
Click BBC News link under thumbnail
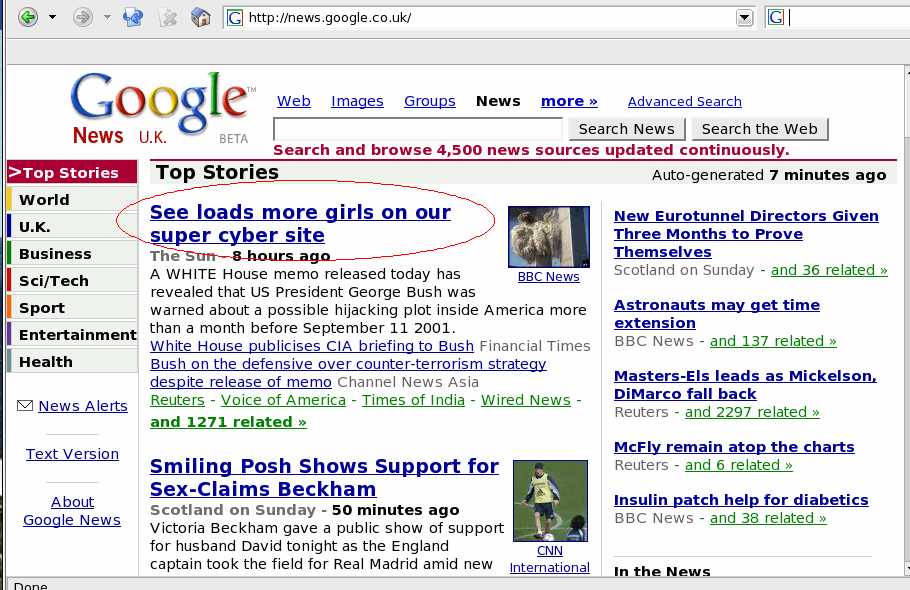point(548,277)
